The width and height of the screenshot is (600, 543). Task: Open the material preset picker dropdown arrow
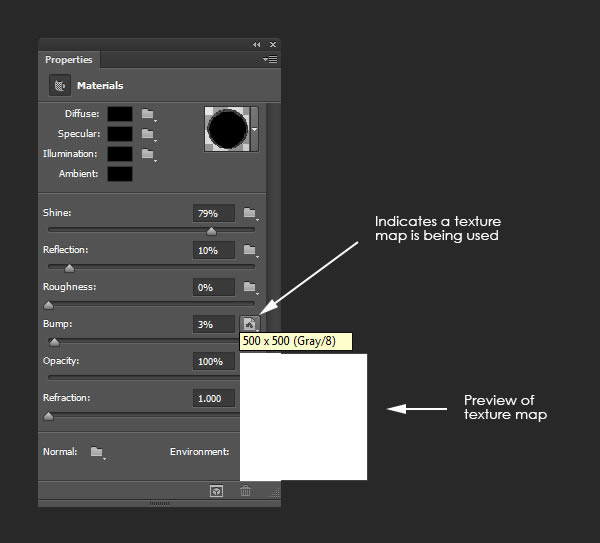[x=254, y=129]
